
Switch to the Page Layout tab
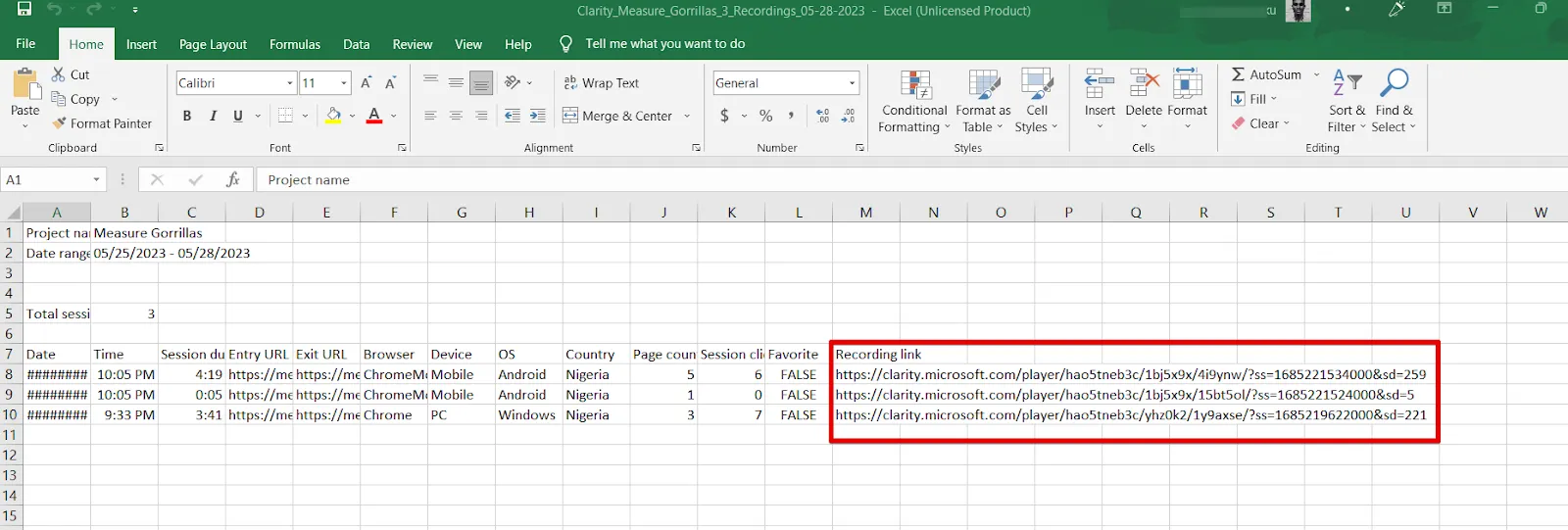[x=213, y=44]
